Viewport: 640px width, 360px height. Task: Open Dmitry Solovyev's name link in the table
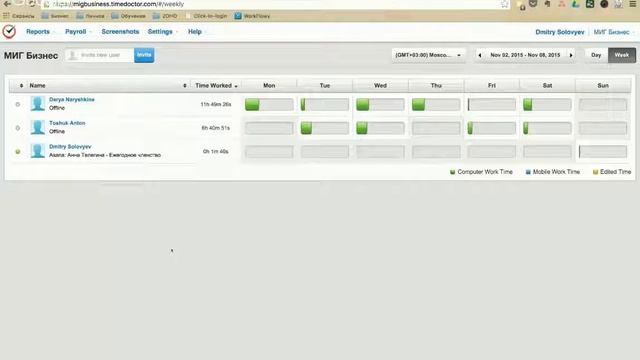point(70,147)
